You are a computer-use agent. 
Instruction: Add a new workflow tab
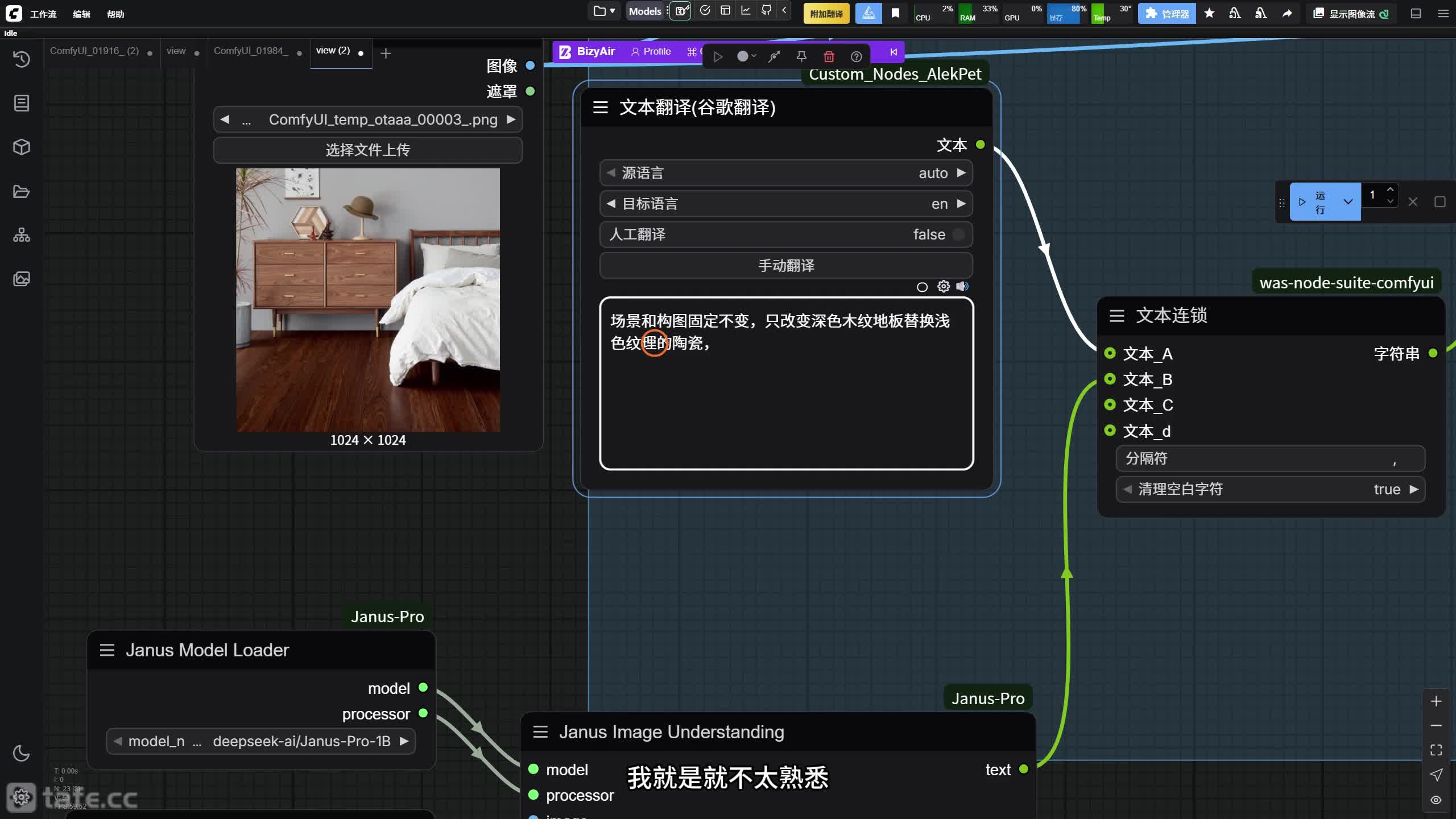(386, 53)
